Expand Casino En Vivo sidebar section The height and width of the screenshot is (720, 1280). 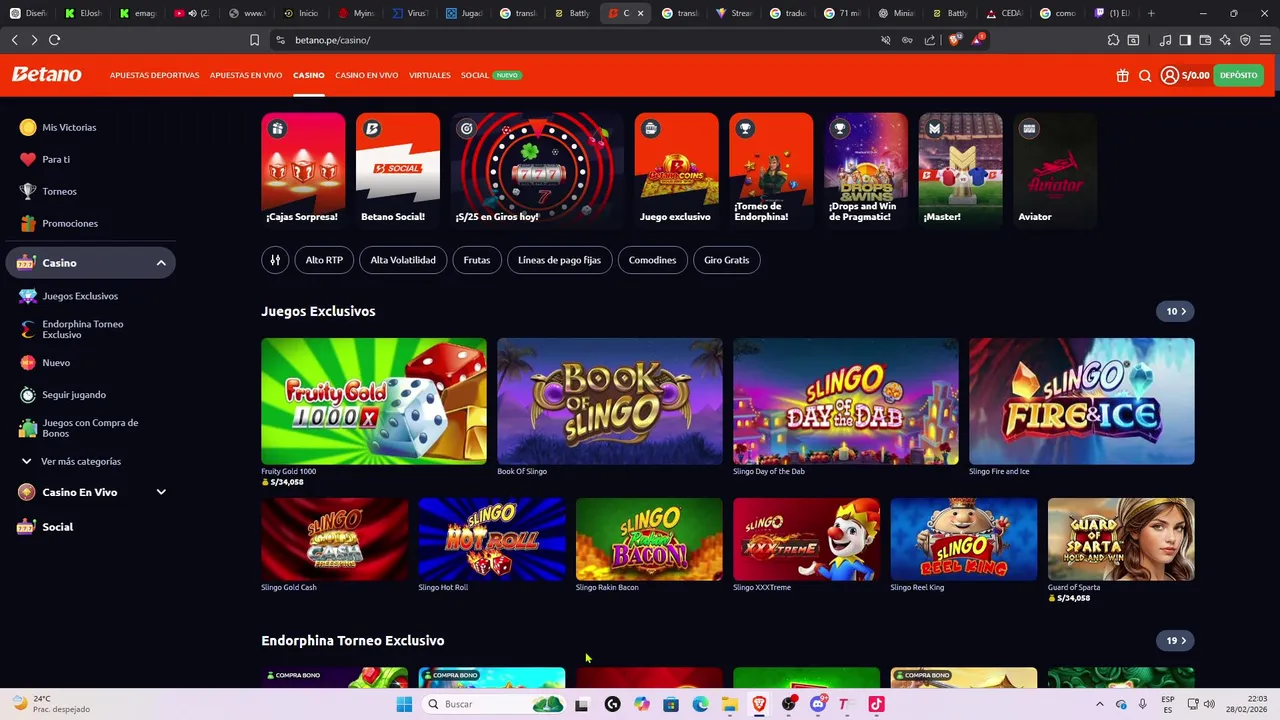[161, 492]
